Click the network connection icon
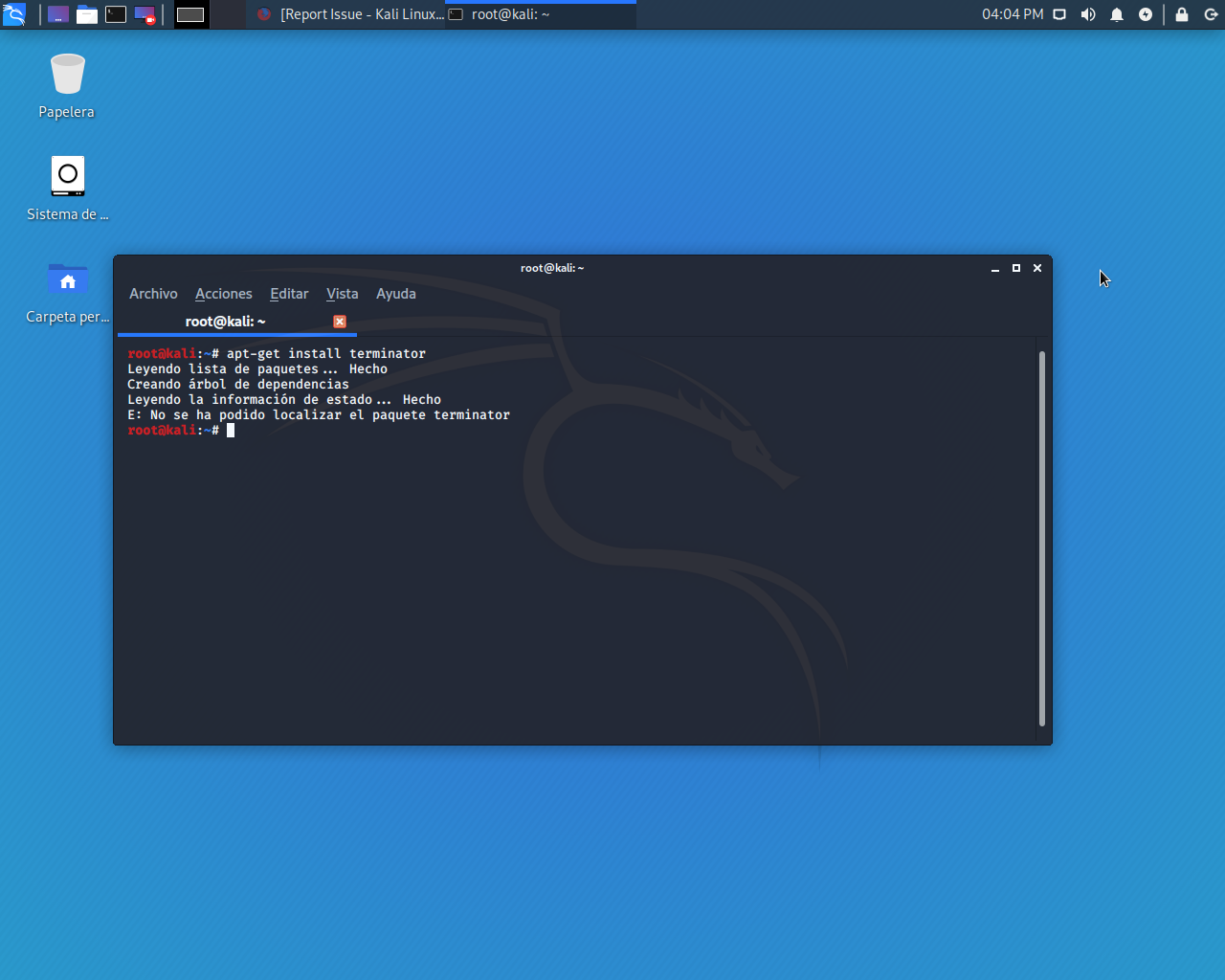Screen dimensions: 1225x980 tap(1059, 14)
